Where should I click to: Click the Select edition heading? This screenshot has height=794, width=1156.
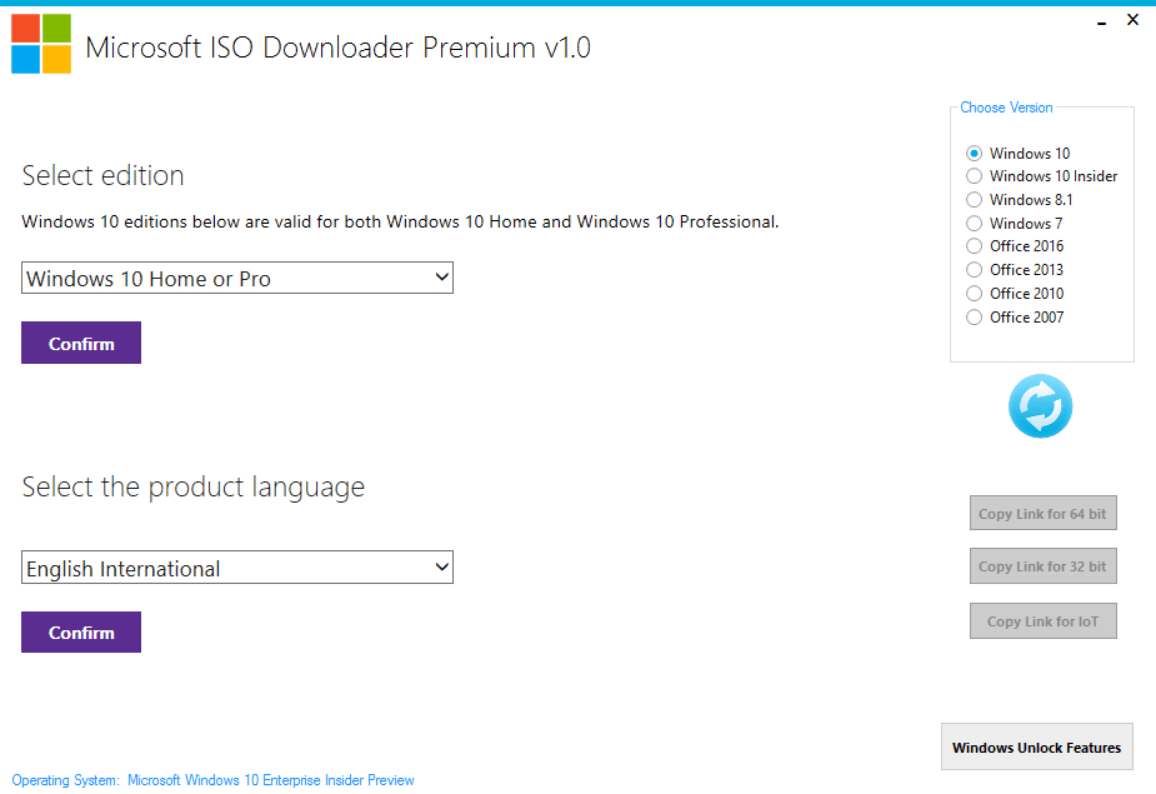103,175
